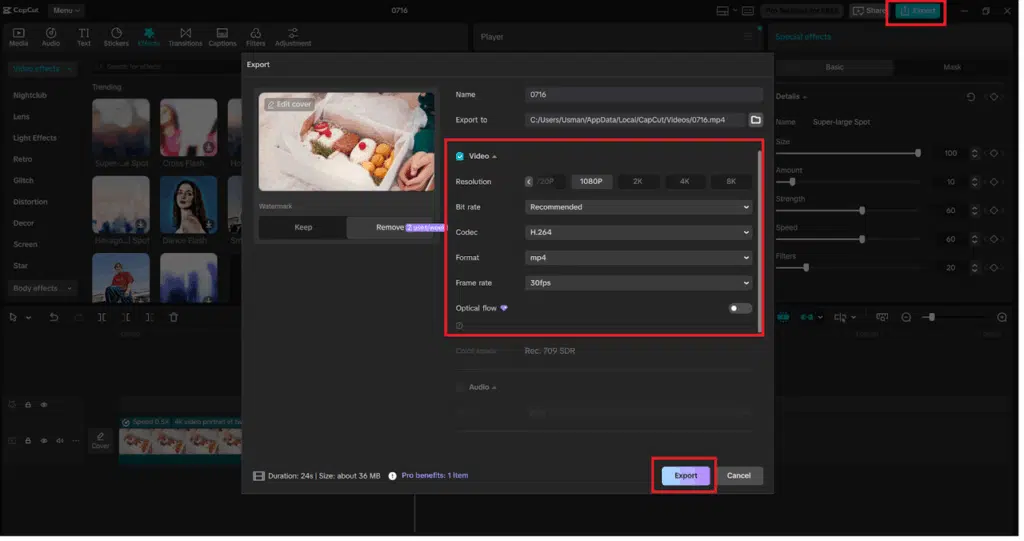The image size is (1024, 541).
Task: Click the Size slider in Details
Action: [x=850, y=153]
